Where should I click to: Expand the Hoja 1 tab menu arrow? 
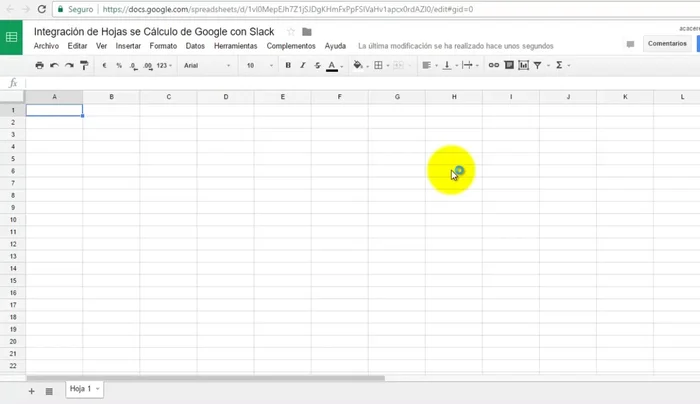tap(97, 389)
